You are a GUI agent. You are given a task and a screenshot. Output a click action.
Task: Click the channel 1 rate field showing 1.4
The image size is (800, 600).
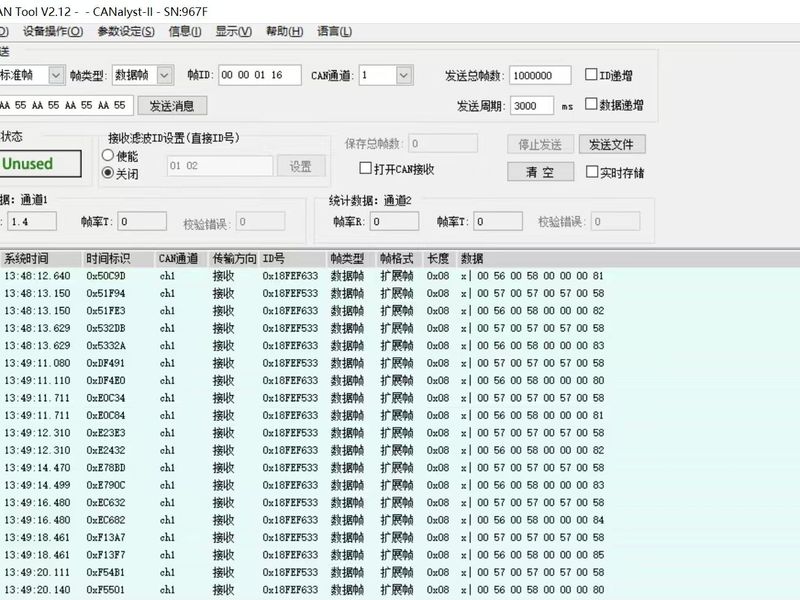click(x=32, y=221)
